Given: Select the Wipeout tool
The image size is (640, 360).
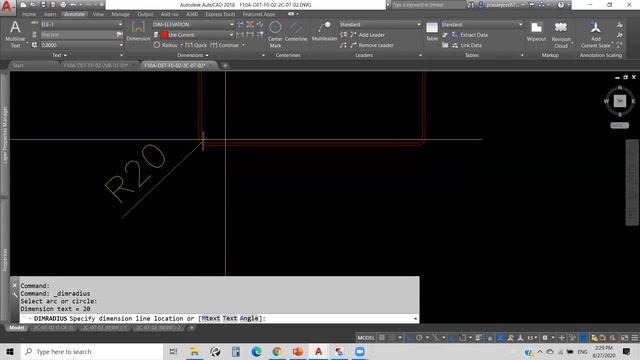Looking at the screenshot, I should click(536, 31).
